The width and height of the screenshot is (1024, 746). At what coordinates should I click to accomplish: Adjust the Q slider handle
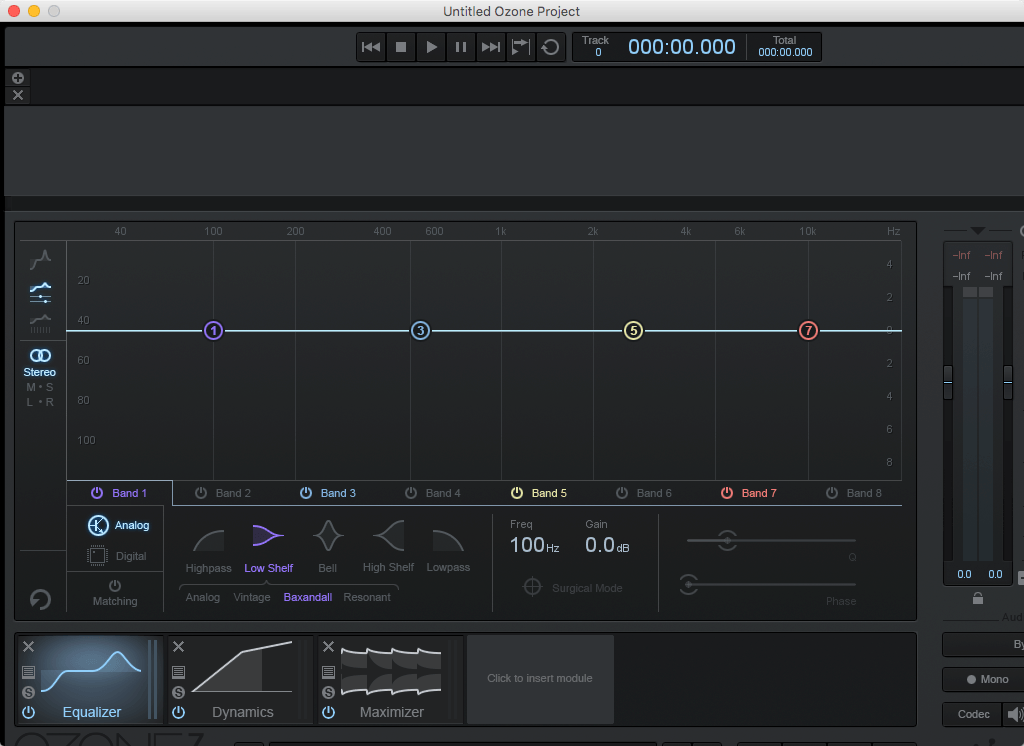(728, 540)
